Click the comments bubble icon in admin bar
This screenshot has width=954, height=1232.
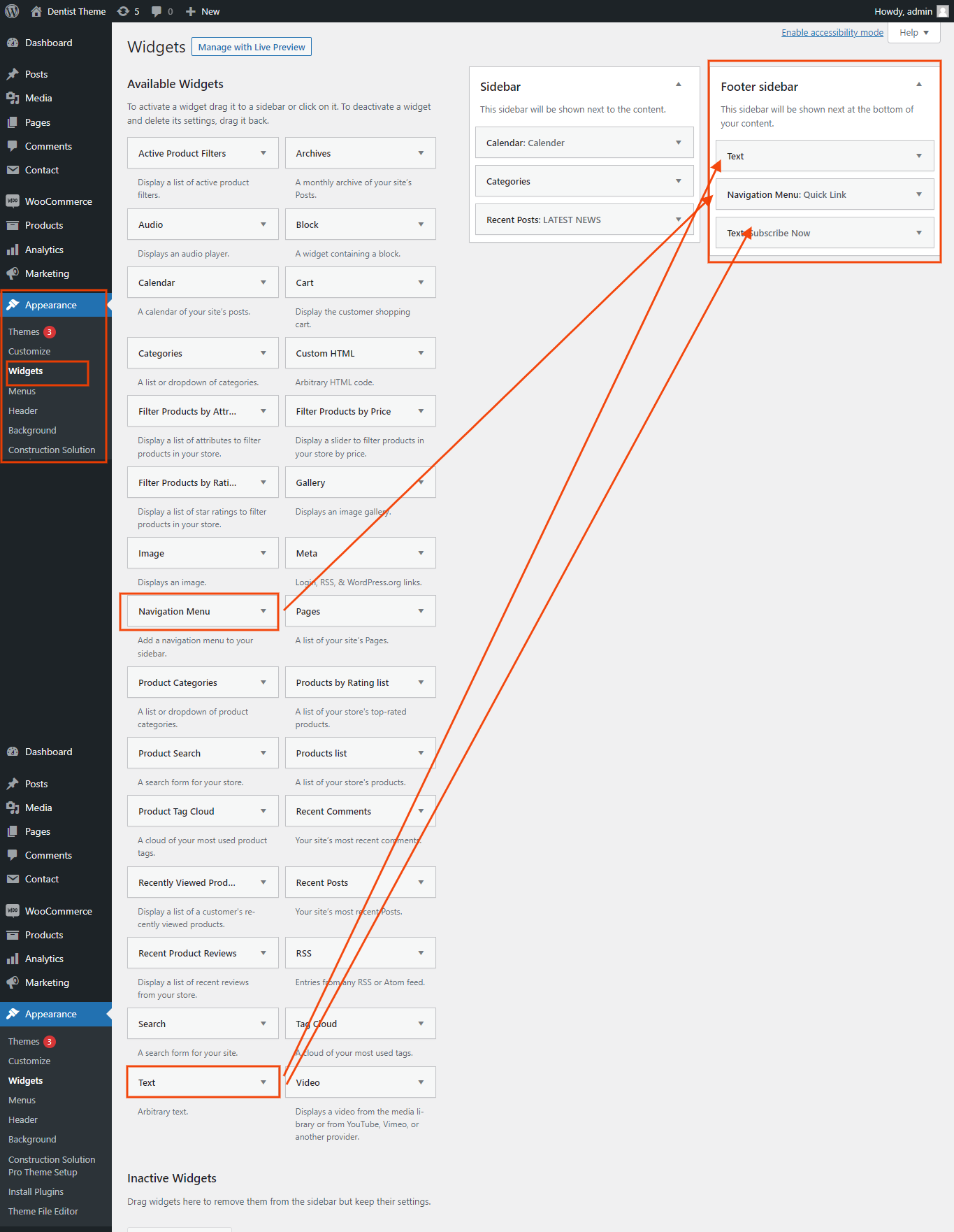point(157,11)
